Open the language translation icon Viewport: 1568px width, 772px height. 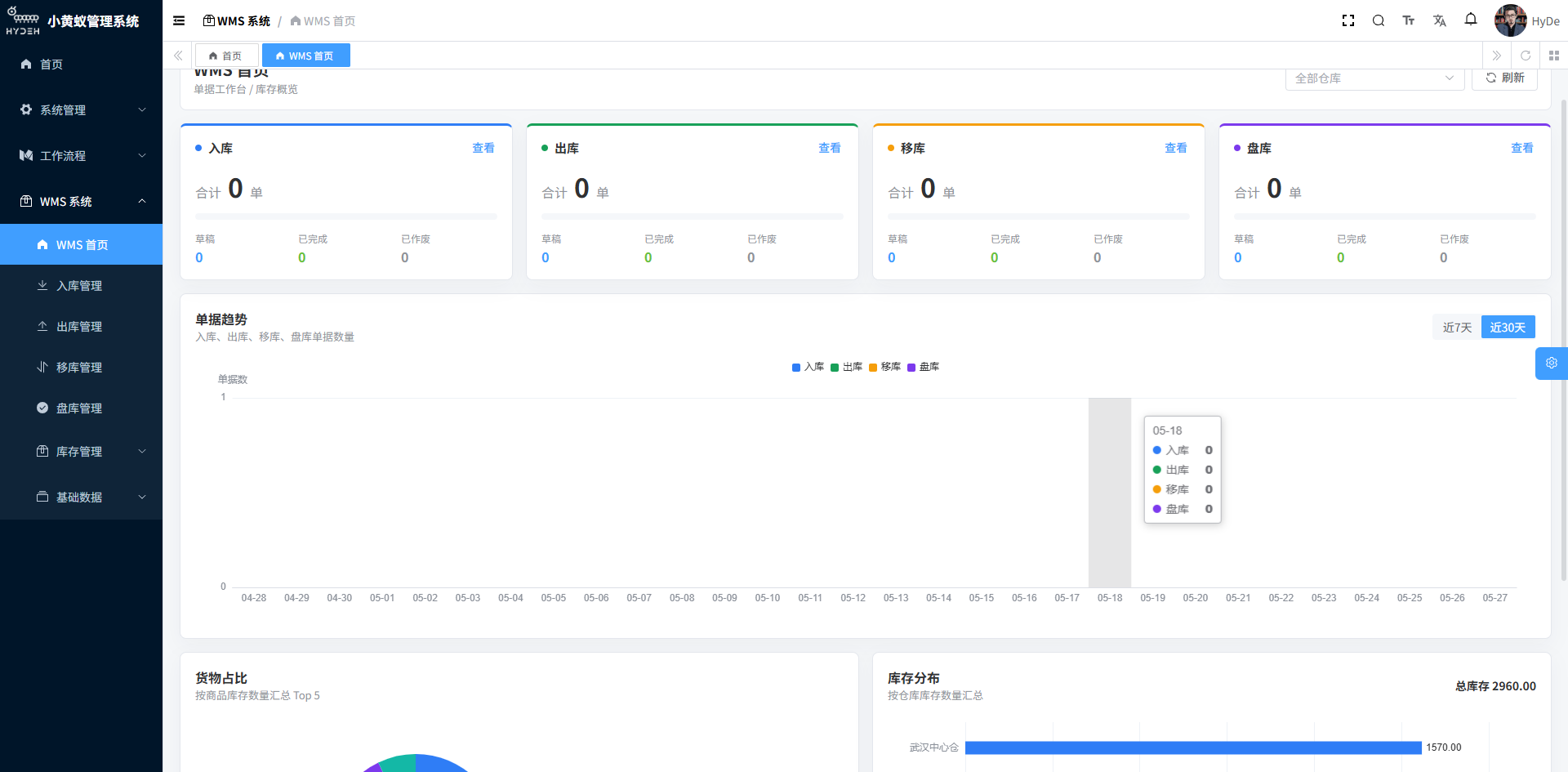coord(1440,20)
